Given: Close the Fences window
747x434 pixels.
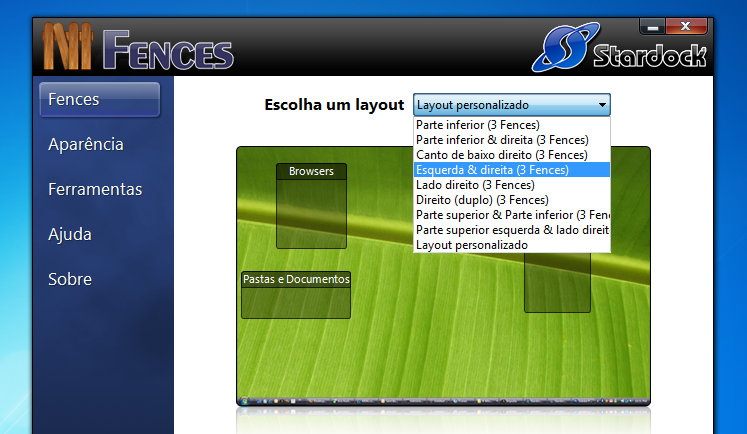Looking at the screenshot, I should tap(686, 27).
